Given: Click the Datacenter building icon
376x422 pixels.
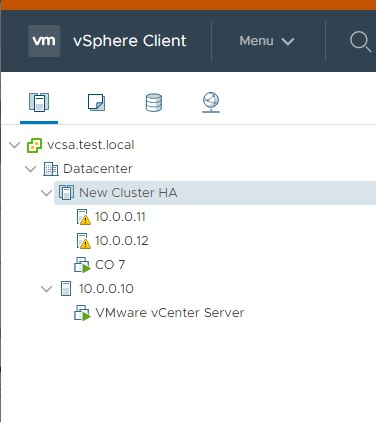Looking at the screenshot, I should coord(51,169).
